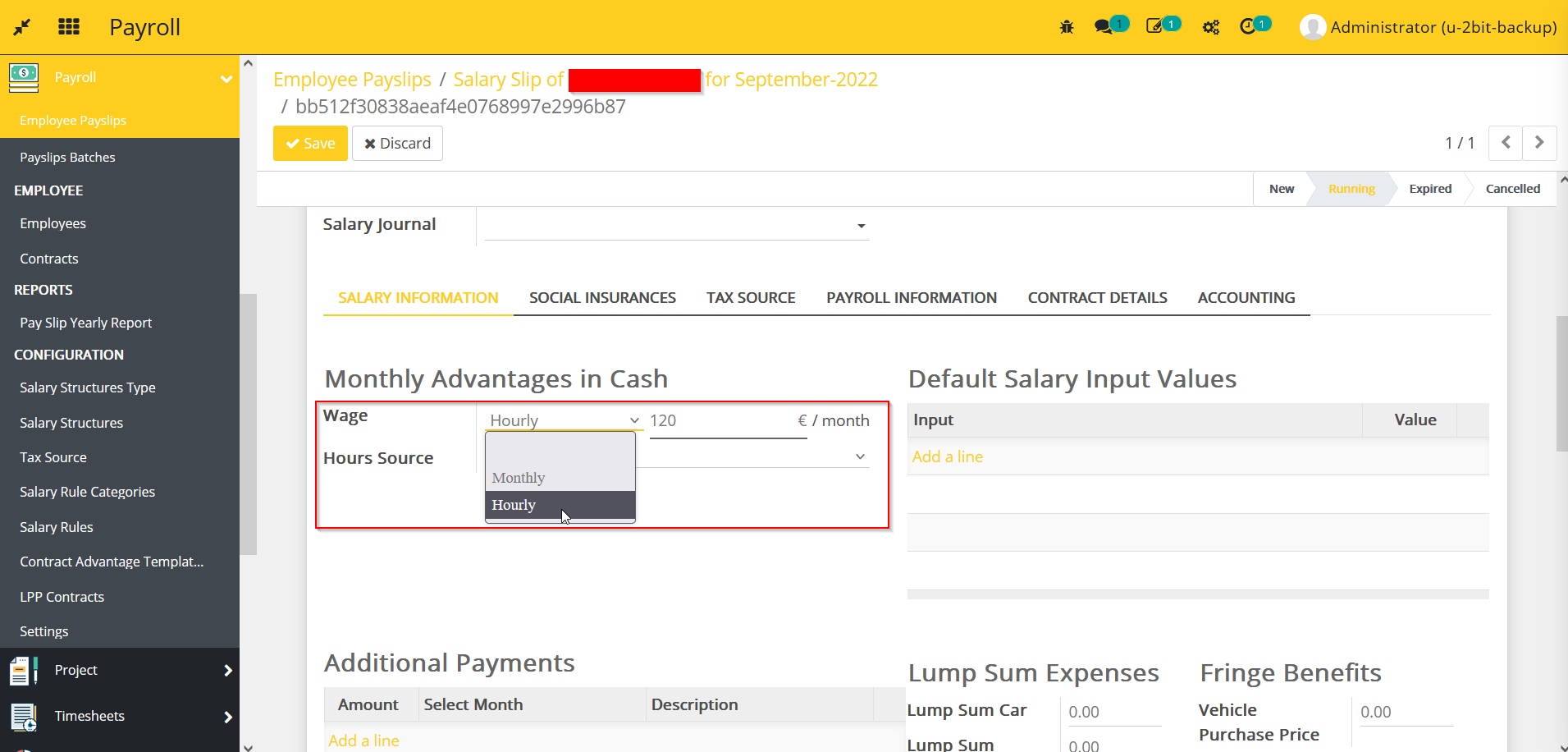The height and width of the screenshot is (752, 1568).
Task: Select the Running status stage
Action: pyautogui.click(x=1351, y=188)
